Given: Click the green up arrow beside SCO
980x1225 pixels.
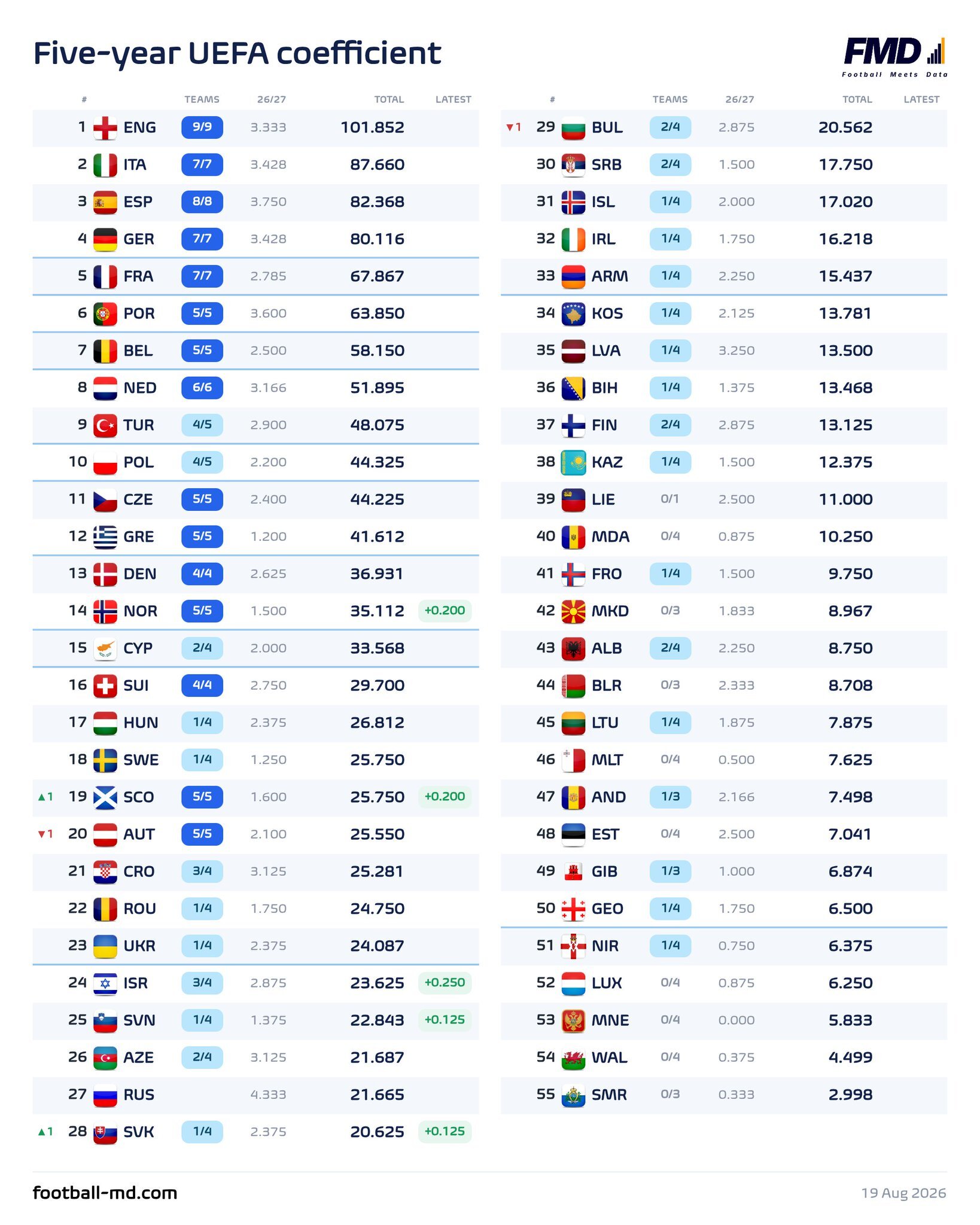Looking at the screenshot, I should point(42,797).
